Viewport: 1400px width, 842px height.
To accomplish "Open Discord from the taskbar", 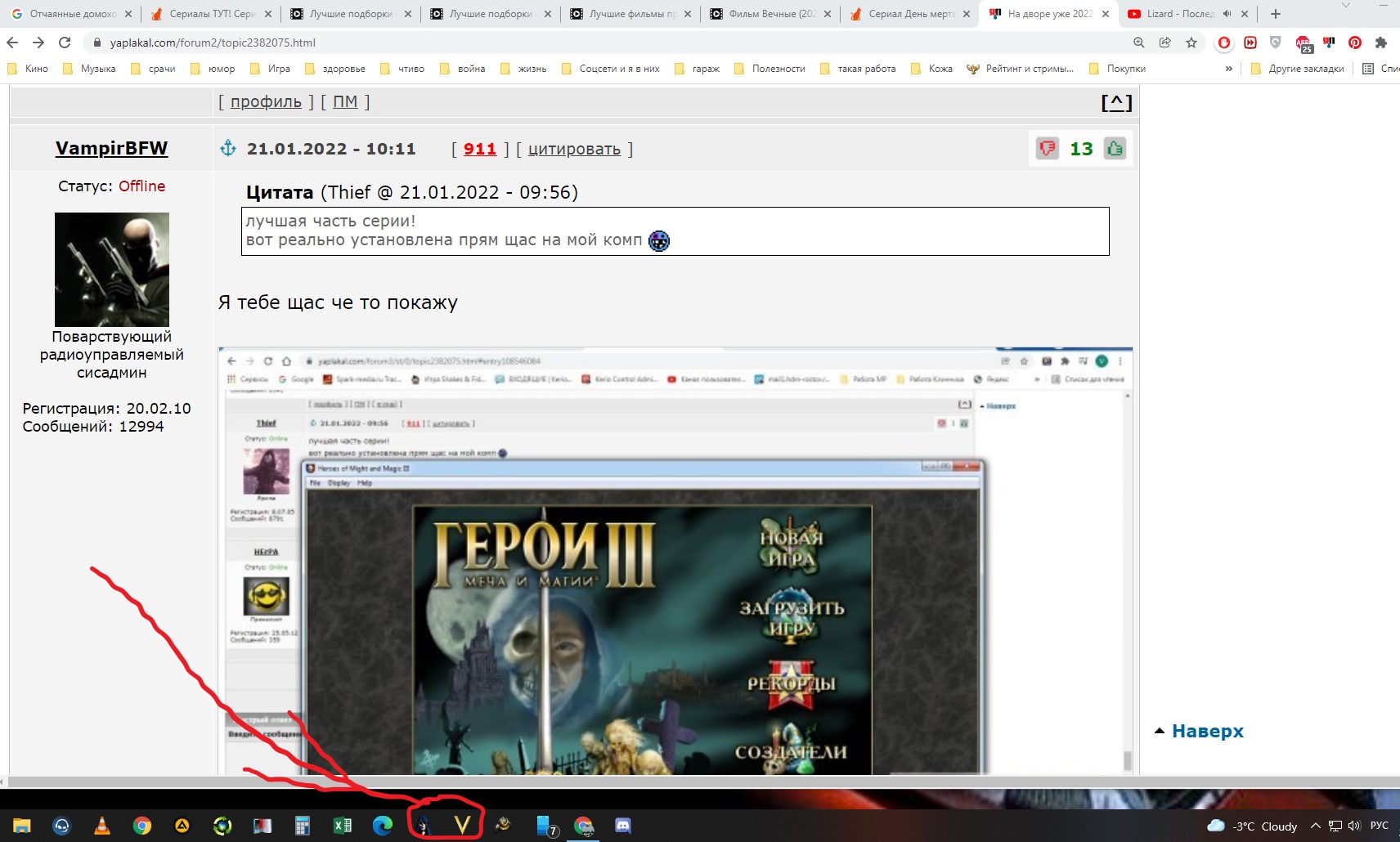I will 623,826.
